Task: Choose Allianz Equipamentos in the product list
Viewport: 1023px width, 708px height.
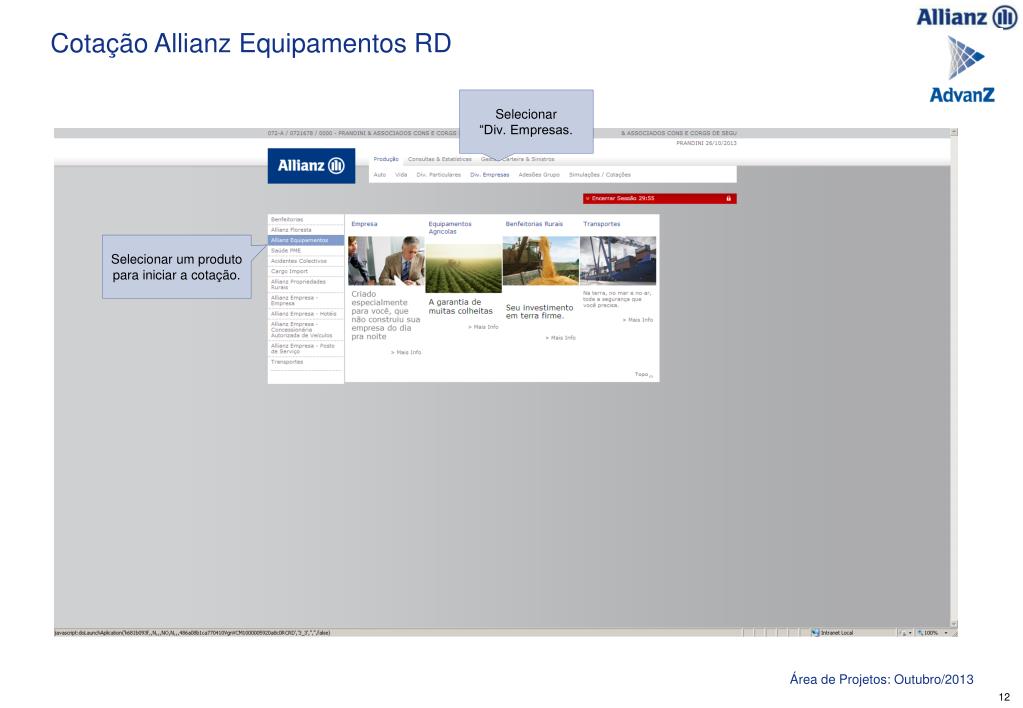Action: click(x=306, y=240)
